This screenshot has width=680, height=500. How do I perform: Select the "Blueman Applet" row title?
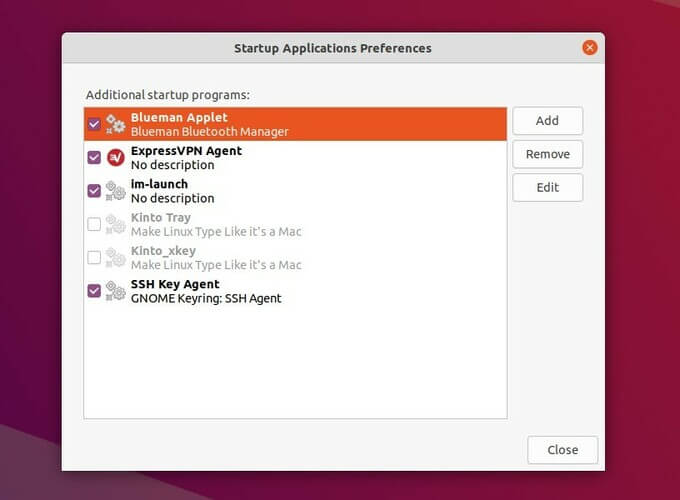(179, 118)
